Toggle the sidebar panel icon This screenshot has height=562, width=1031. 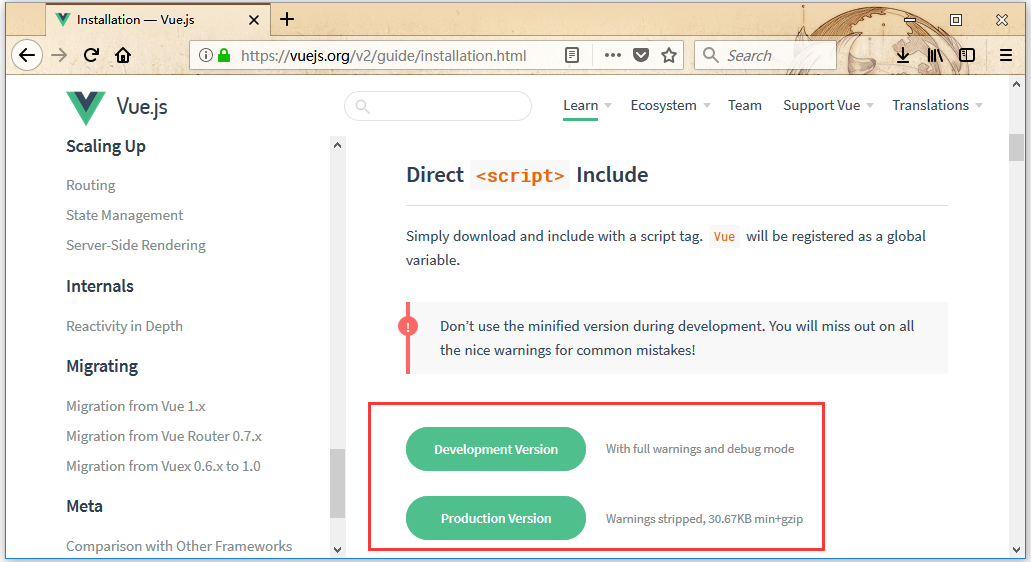(967, 56)
